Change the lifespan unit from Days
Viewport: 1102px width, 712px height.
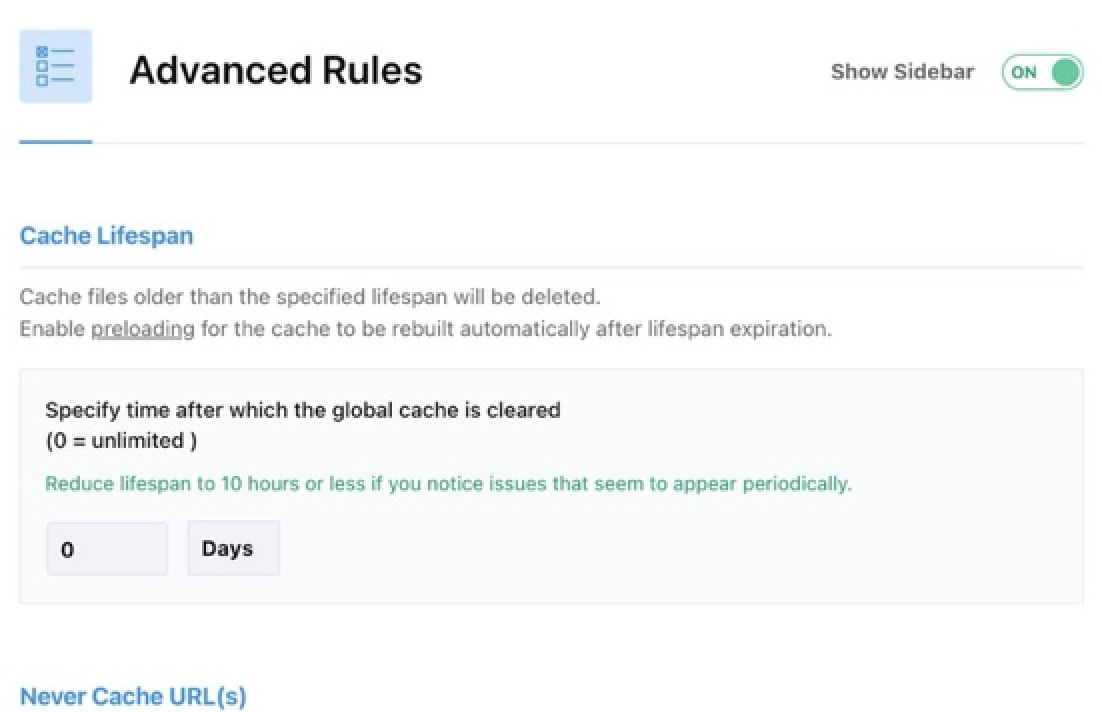(x=233, y=548)
